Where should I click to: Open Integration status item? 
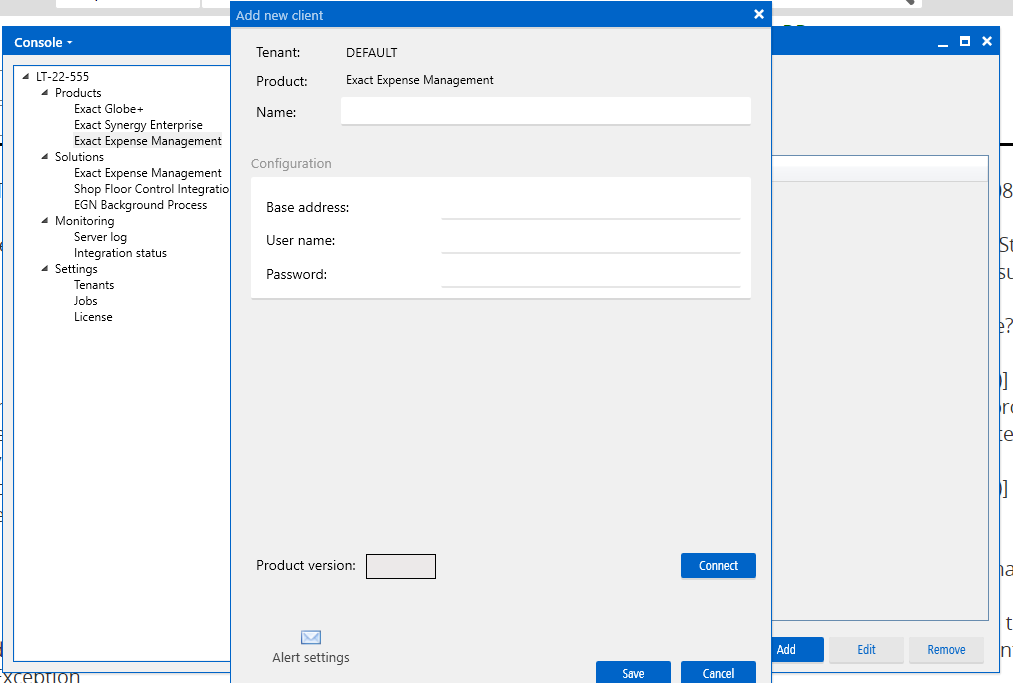pyautogui.click(x=120, y=253)
